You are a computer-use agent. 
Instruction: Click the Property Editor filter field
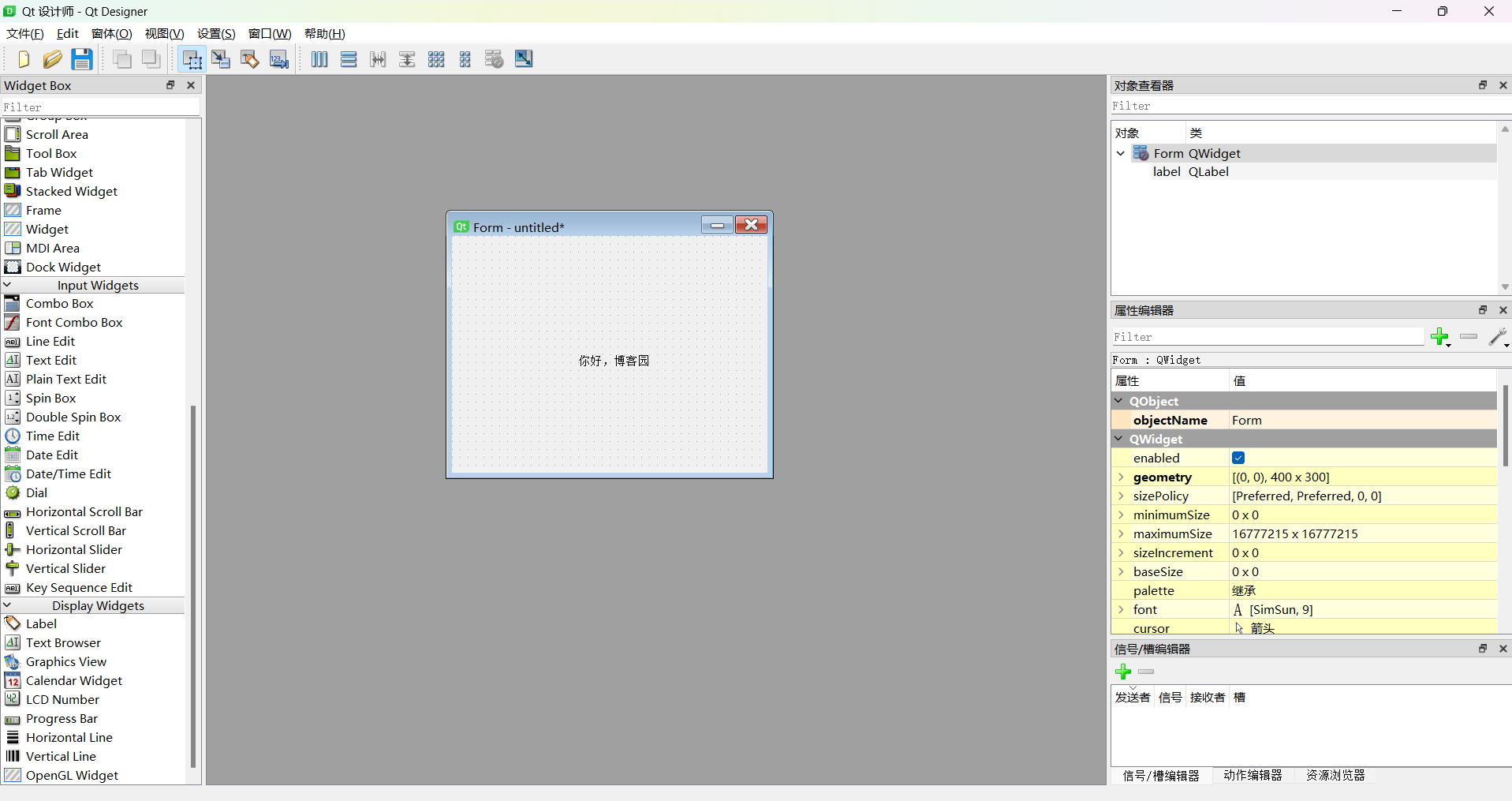[1267, 338]
